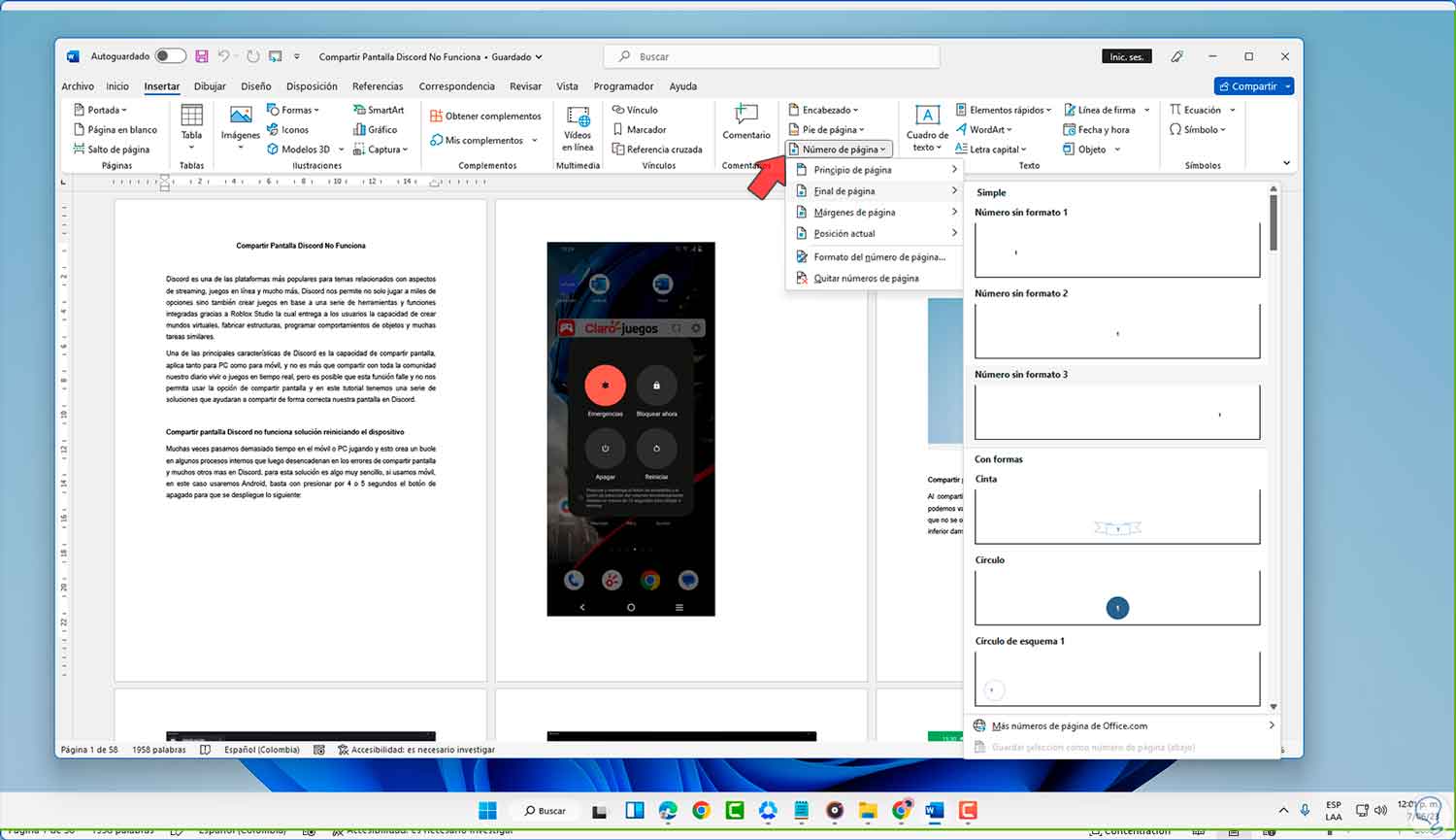1456x840 pixels.
Task: Open the Letra capital dropdown
Action: pyautogui.click(x=991, y=149)
